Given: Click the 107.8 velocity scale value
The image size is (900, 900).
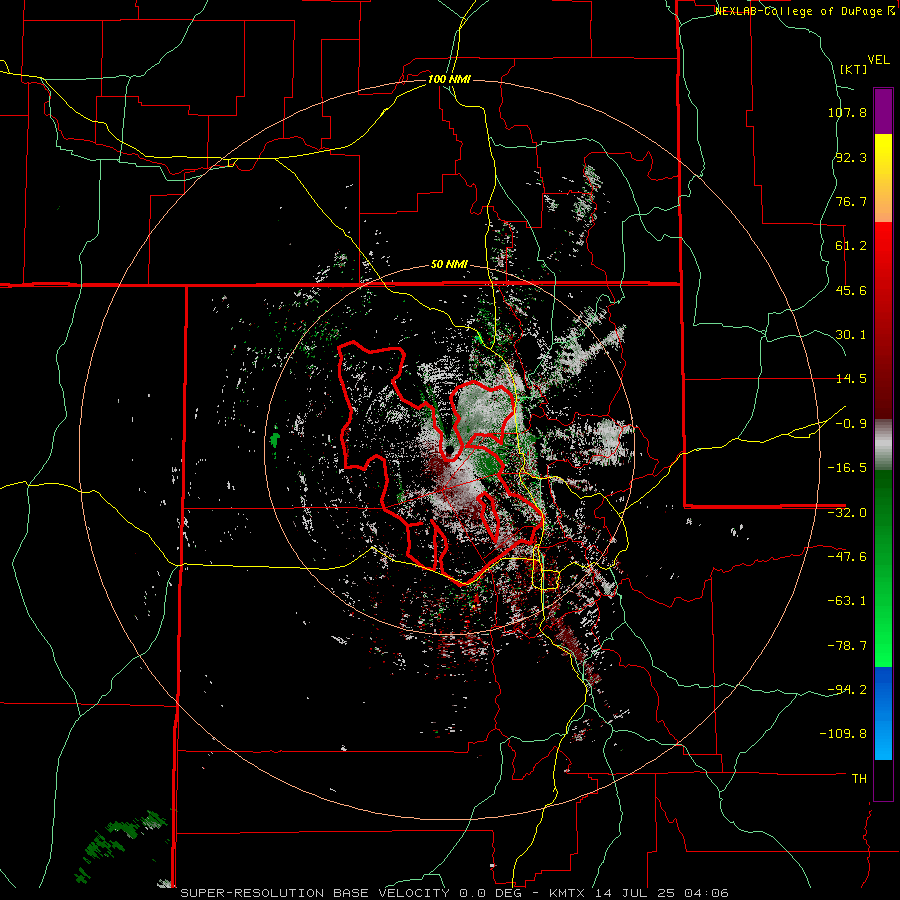Looking at the screenshot, I should click(847, 112).
